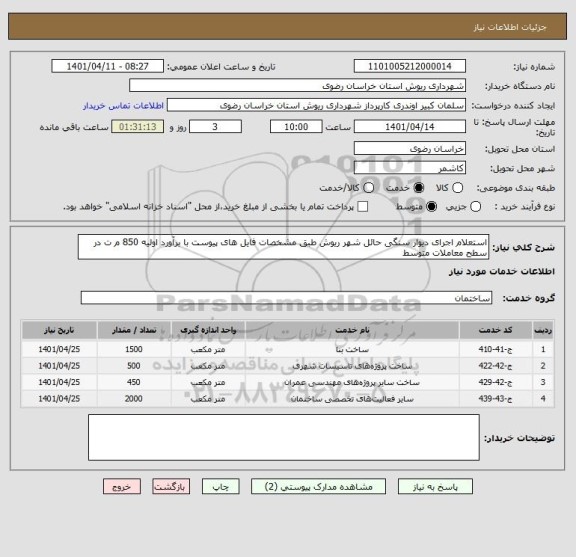The height and width of the screenshot is (557, 576).
Task: Choose the جزیی purchase type radio
Action: pos(476,207)
